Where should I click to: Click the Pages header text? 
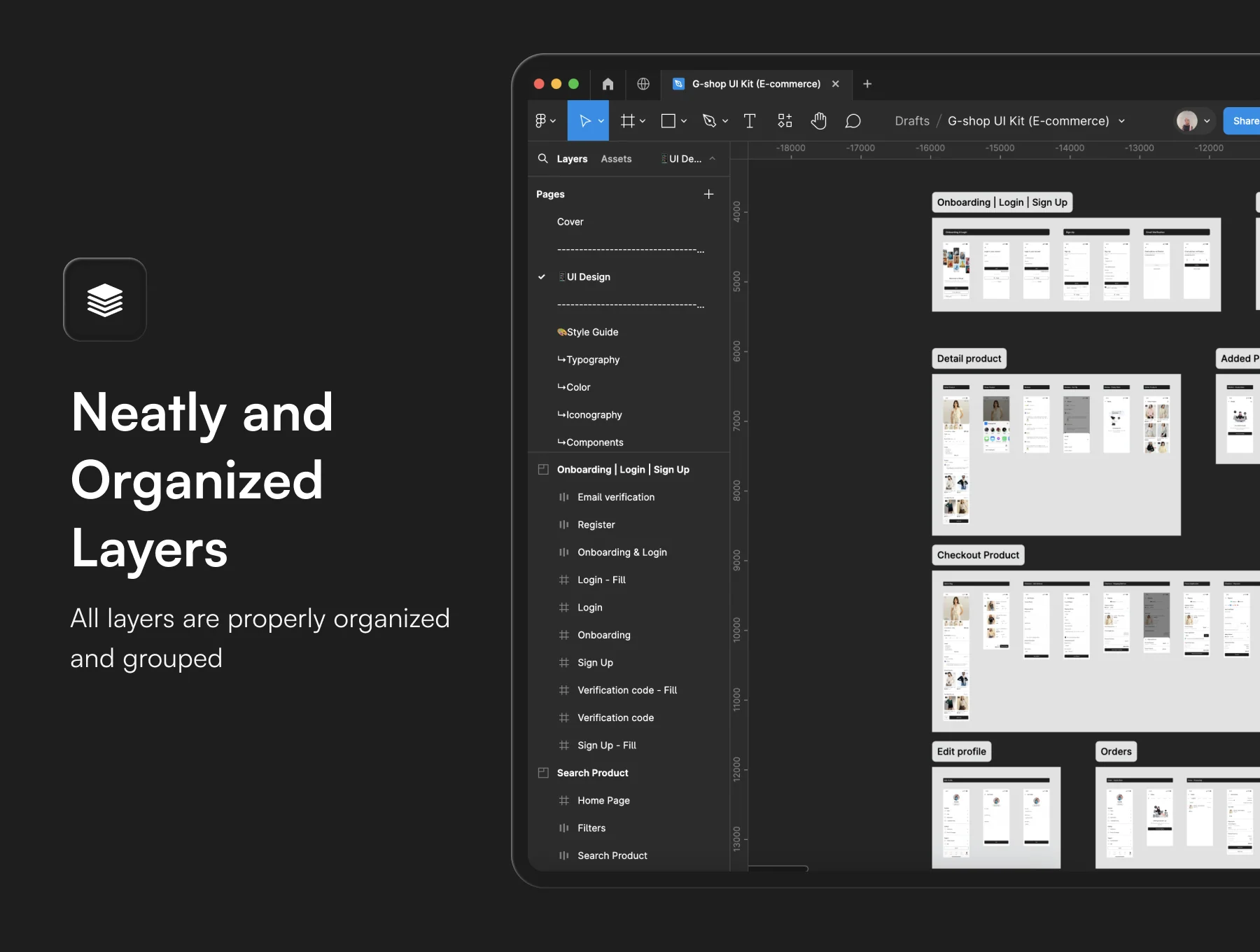[550, 194]
